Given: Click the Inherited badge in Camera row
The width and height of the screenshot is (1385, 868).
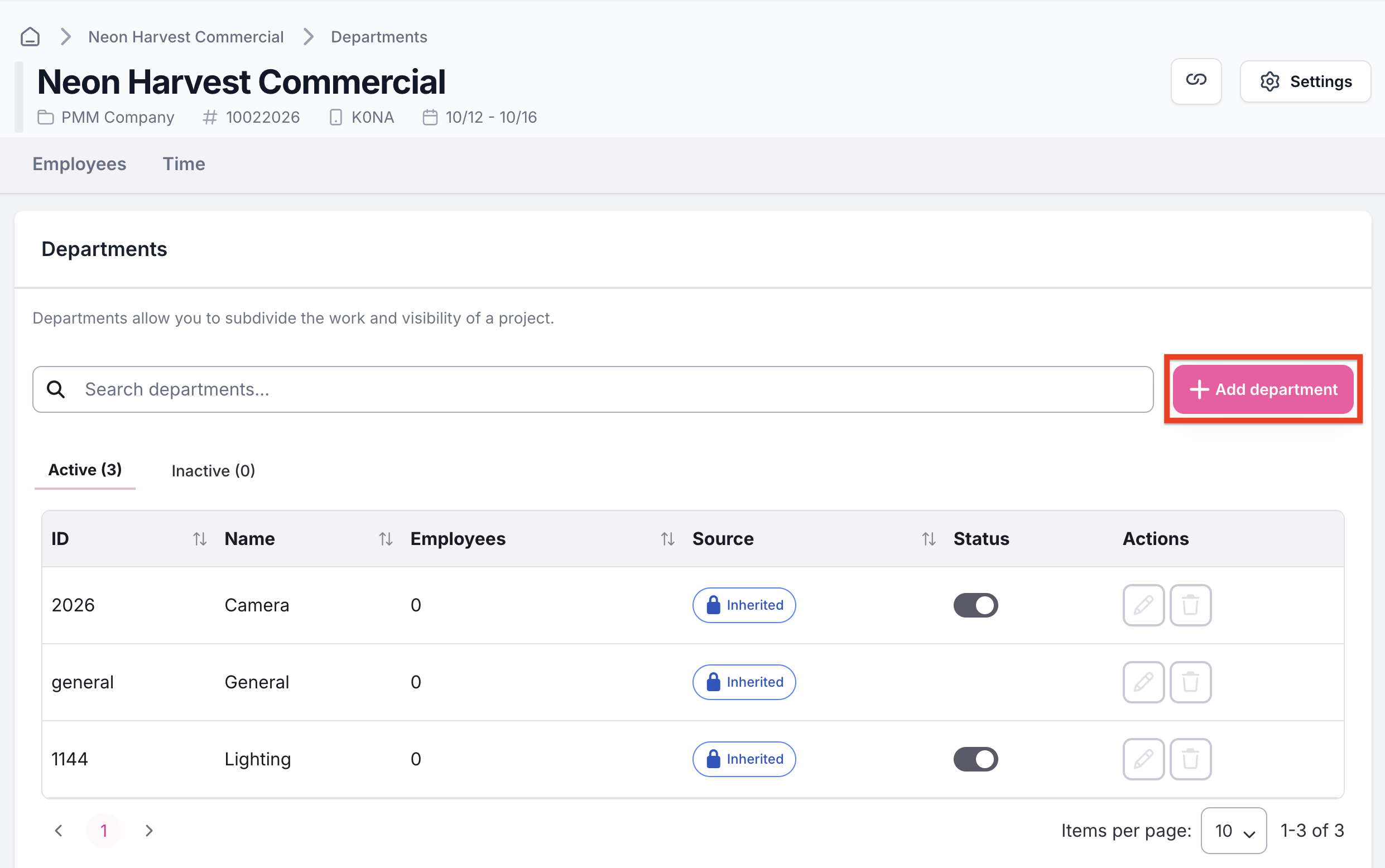Looking at the screenshot, I should click(x=744, y=605).
